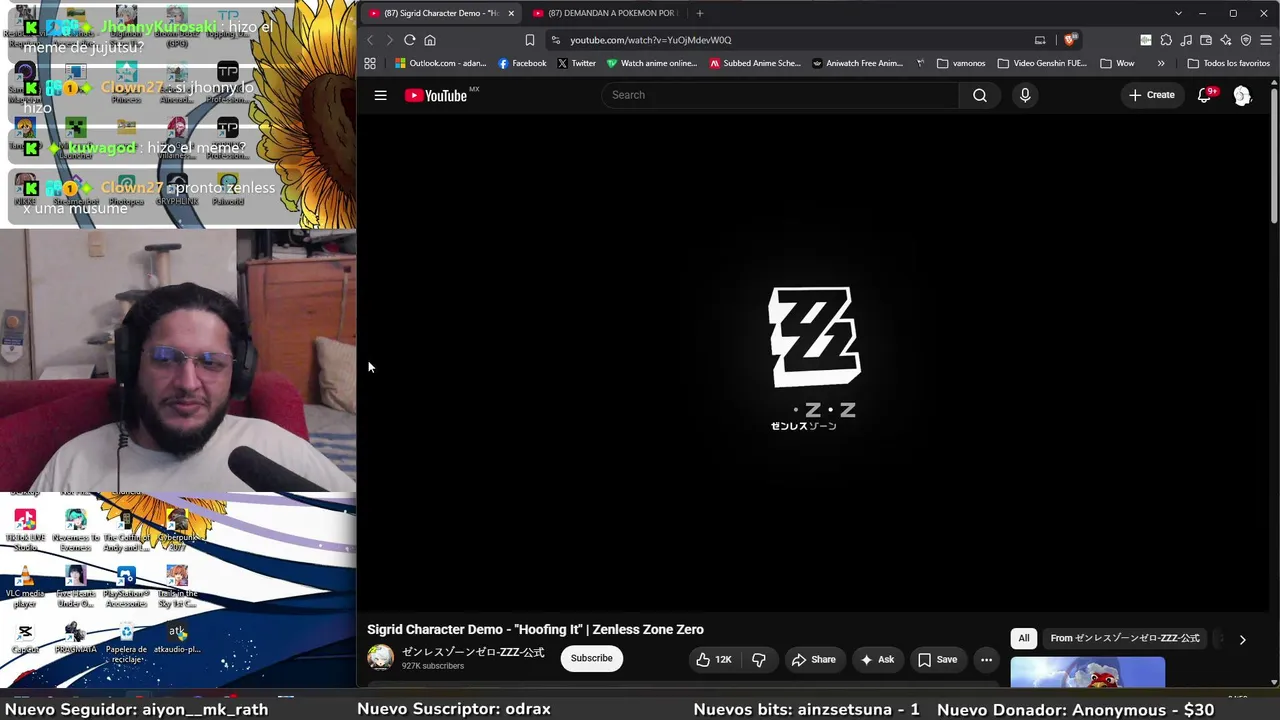Screen dimensions: 1280x720
Task: Navigate back in the browser
Action: pos(370,40)
